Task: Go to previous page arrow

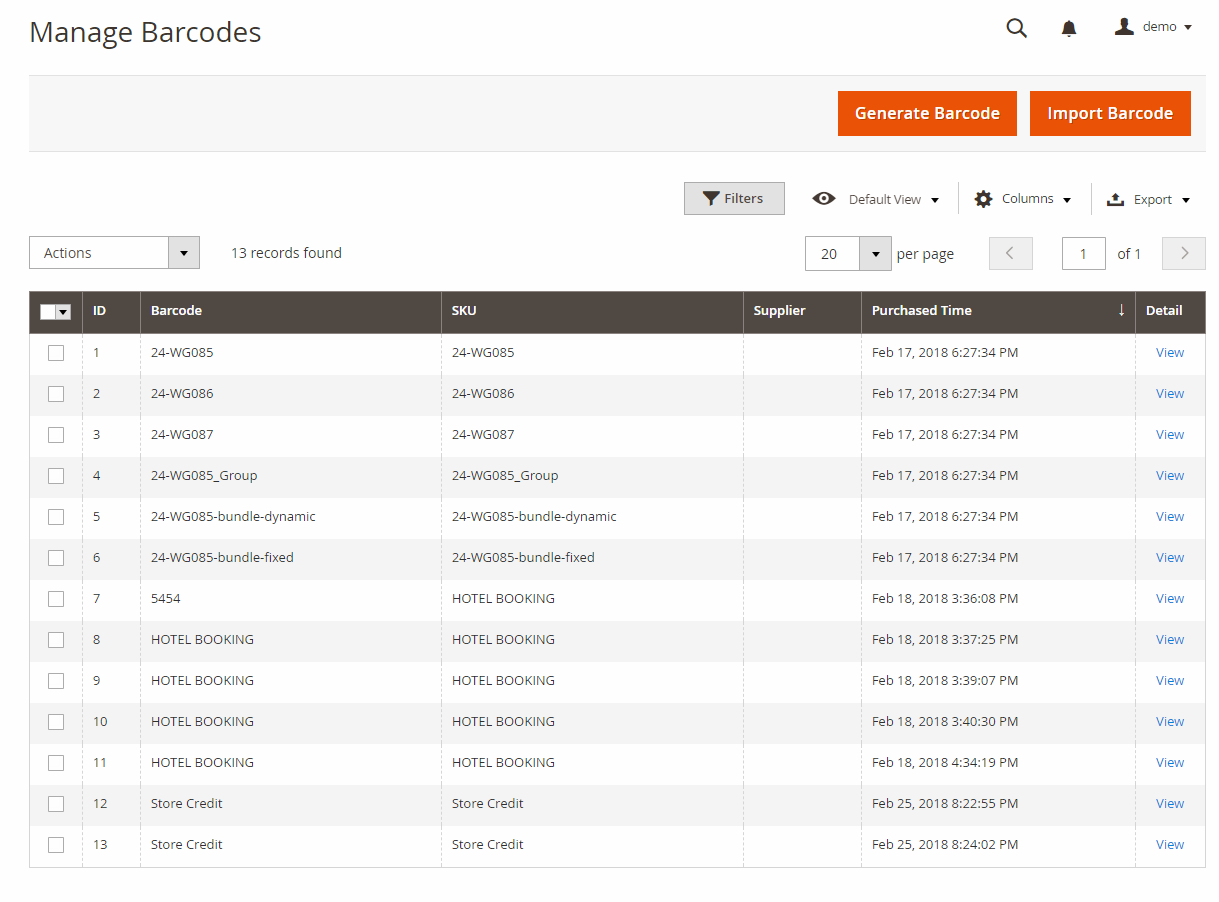Action: [x=1010, y=253]
